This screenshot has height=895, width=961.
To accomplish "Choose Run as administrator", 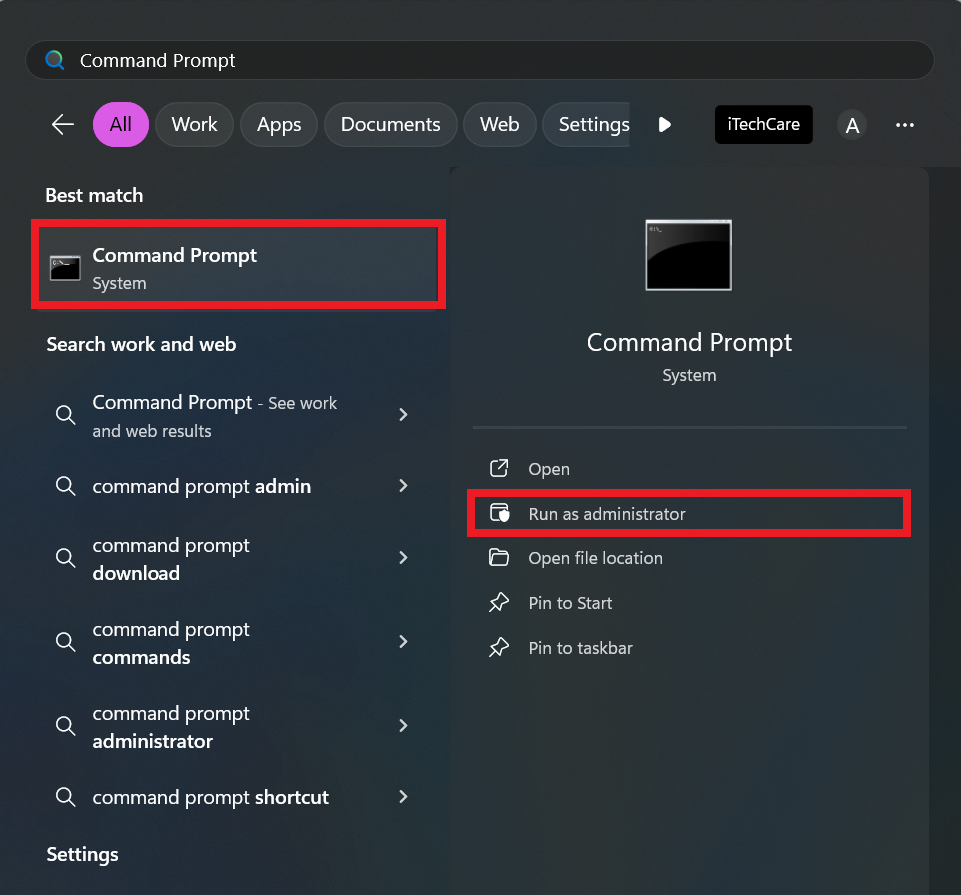I will click(x=689, y=514).
